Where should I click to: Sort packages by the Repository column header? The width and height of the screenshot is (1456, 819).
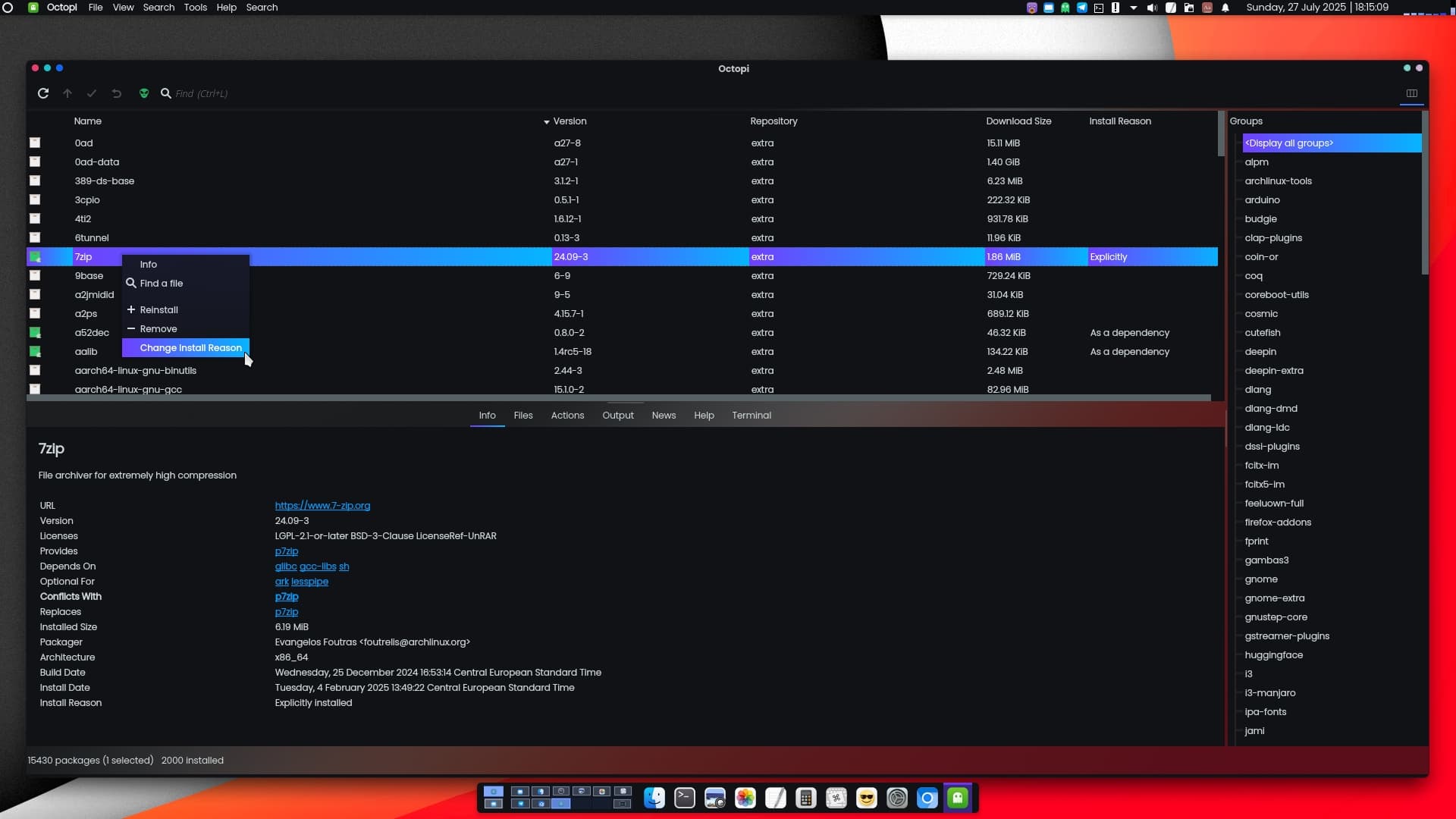(x=773, y=121)
